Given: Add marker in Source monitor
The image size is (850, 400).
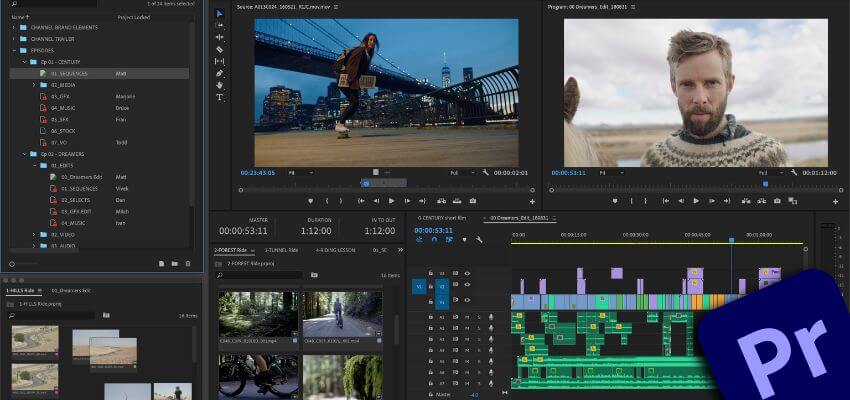Looking at the screenshot, I should pos(311,201).
